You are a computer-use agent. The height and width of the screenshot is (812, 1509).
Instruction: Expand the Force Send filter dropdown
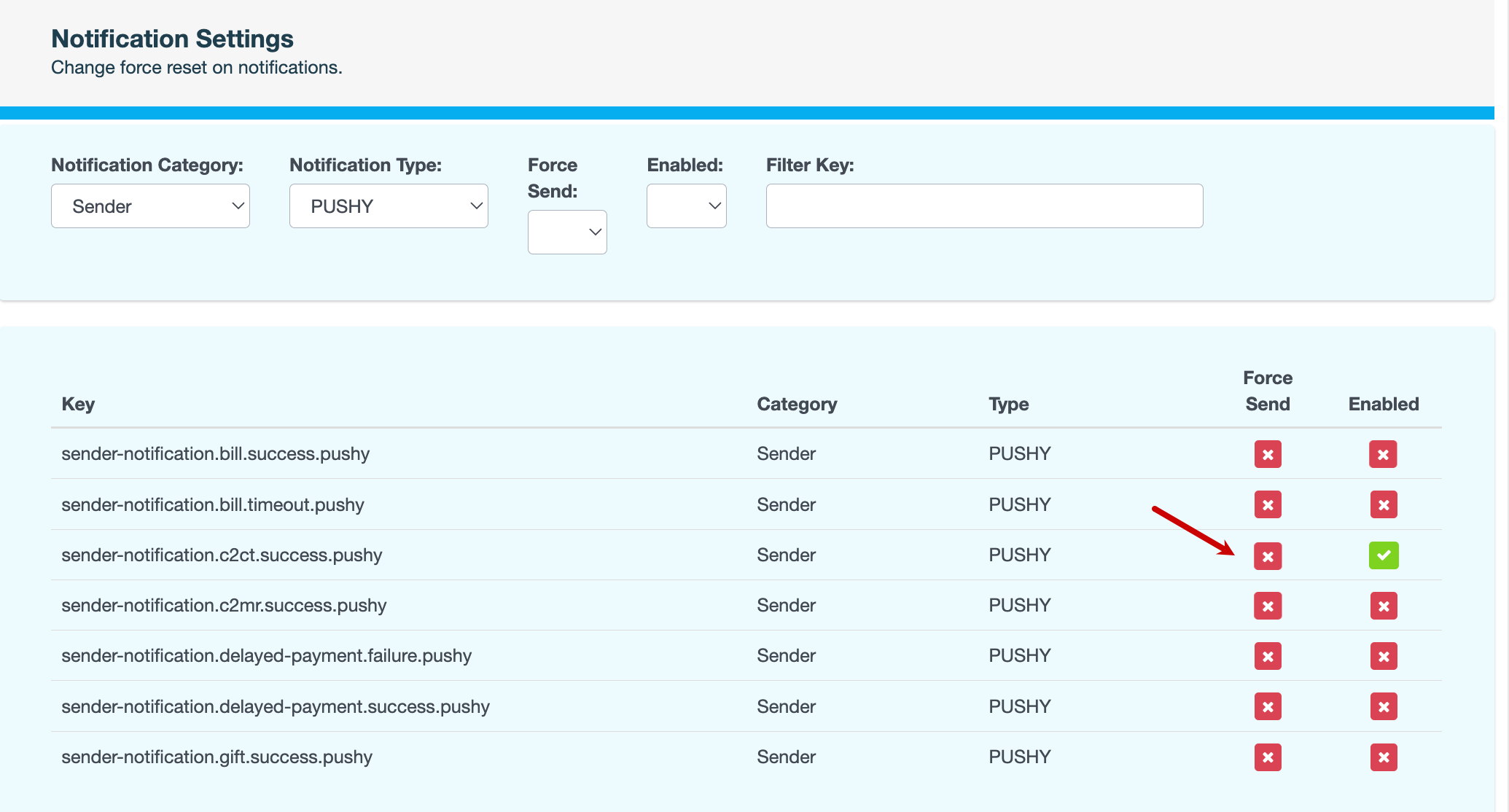point(567,233)
